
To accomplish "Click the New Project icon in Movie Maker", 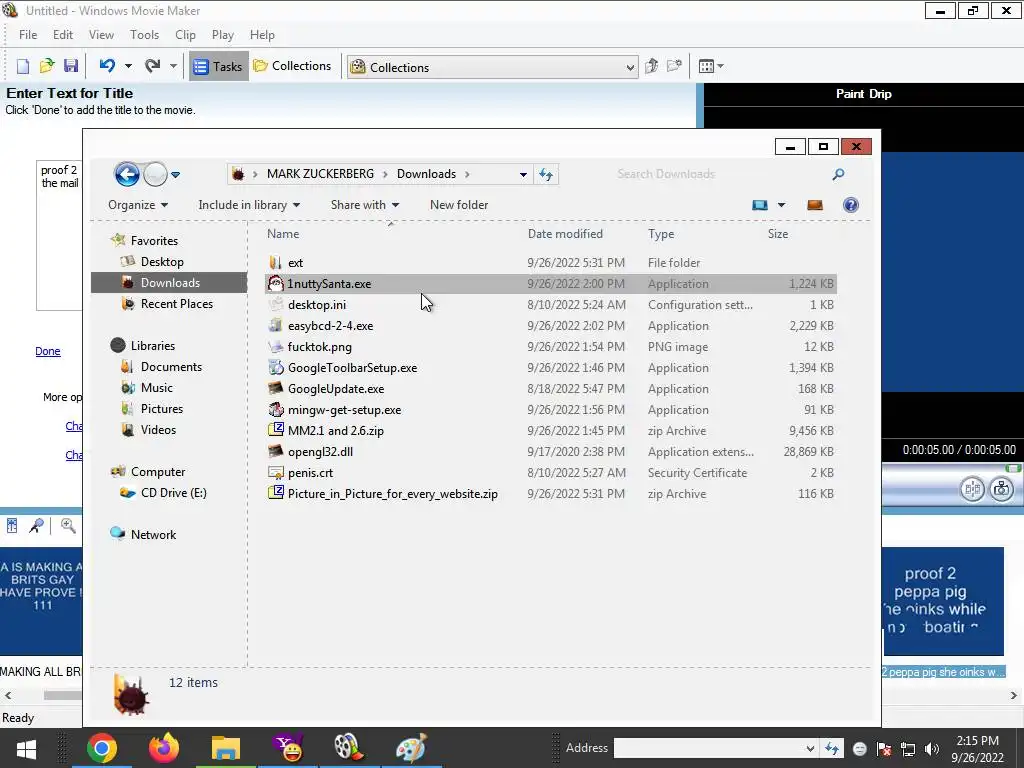I will coord(23,66).
